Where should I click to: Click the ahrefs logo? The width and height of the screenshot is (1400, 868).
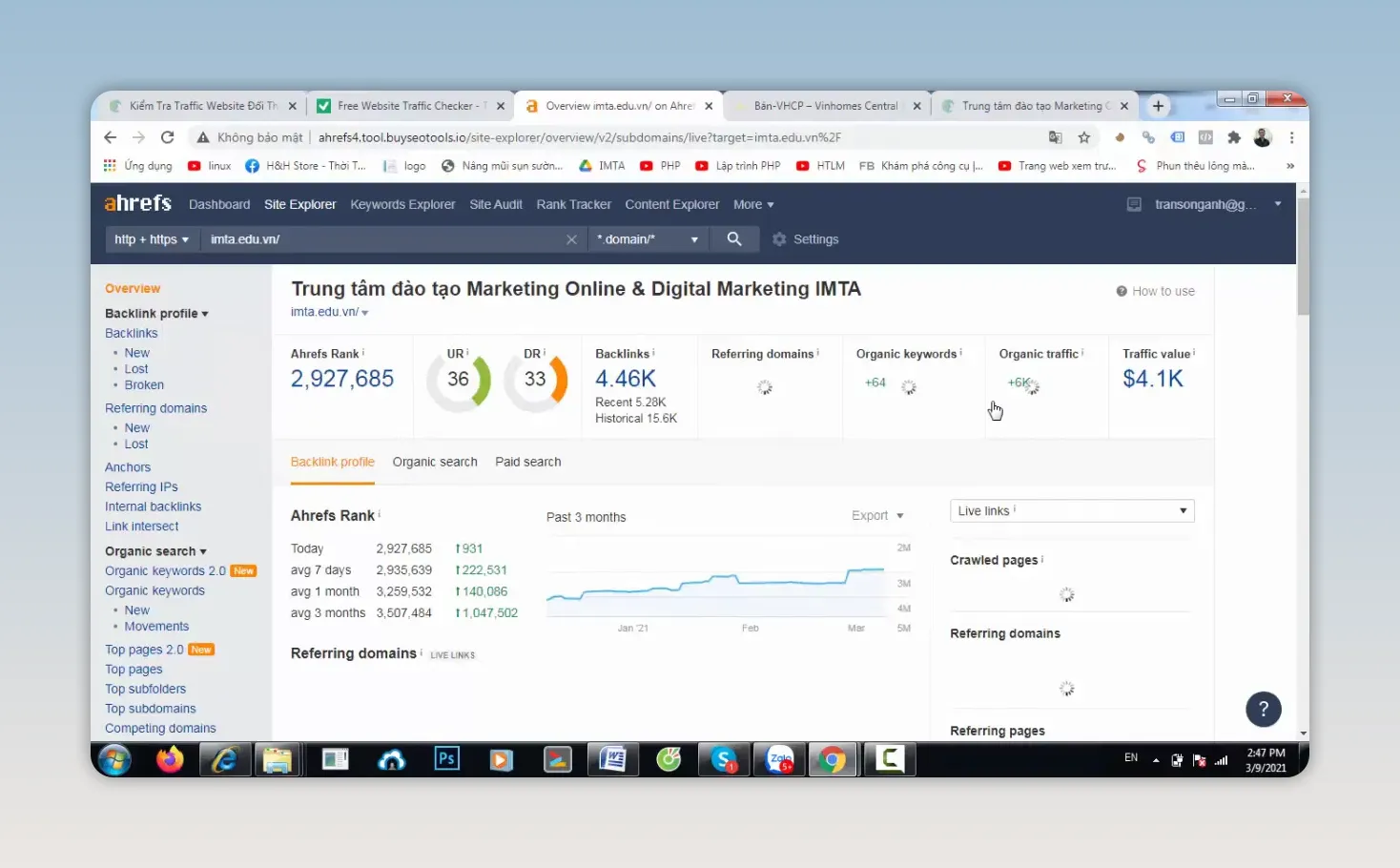click(137, 203)
